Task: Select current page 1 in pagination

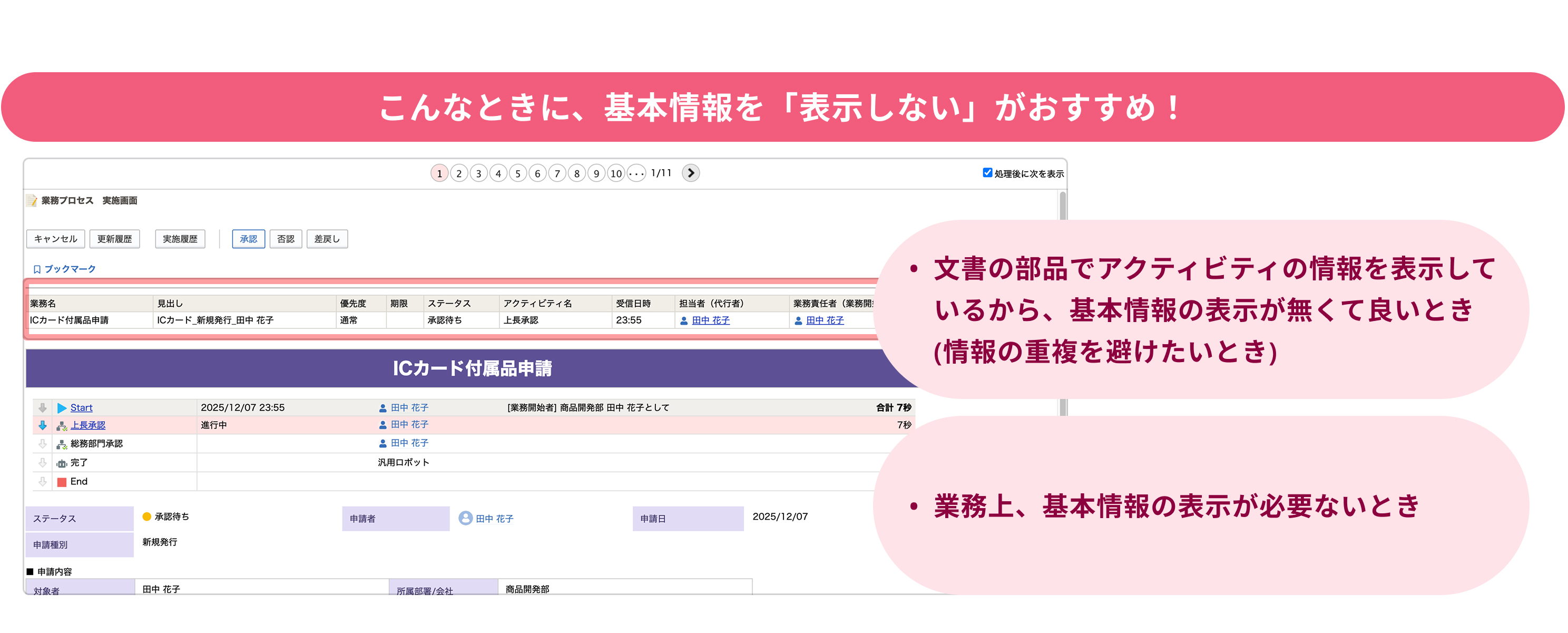Action: click(x=439, y=173)
